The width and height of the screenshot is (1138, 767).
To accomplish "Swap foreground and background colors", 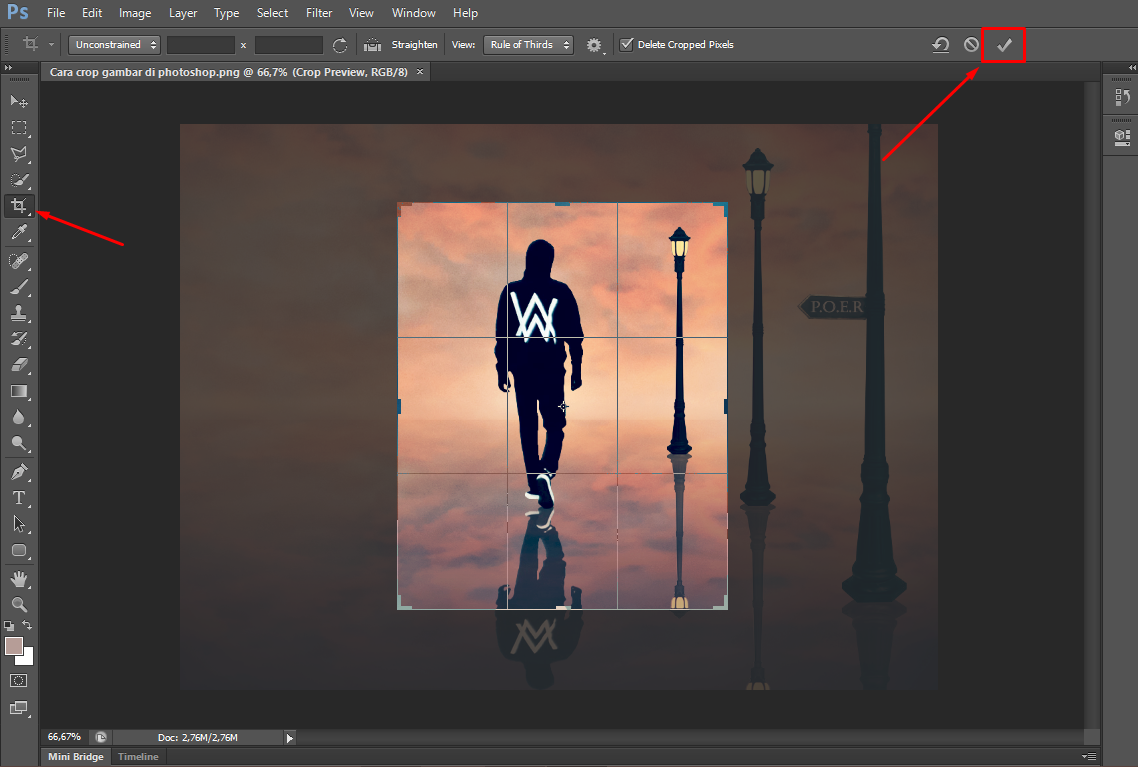I will [x=27, y=625].
